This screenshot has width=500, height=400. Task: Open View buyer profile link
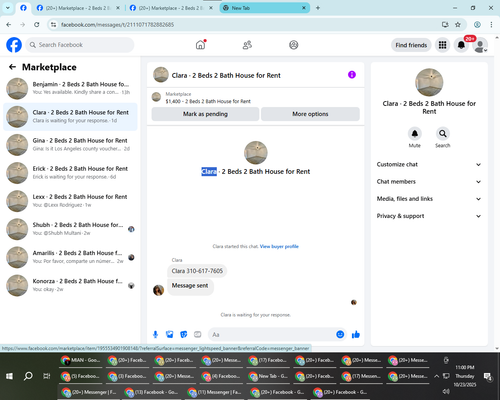279,246
